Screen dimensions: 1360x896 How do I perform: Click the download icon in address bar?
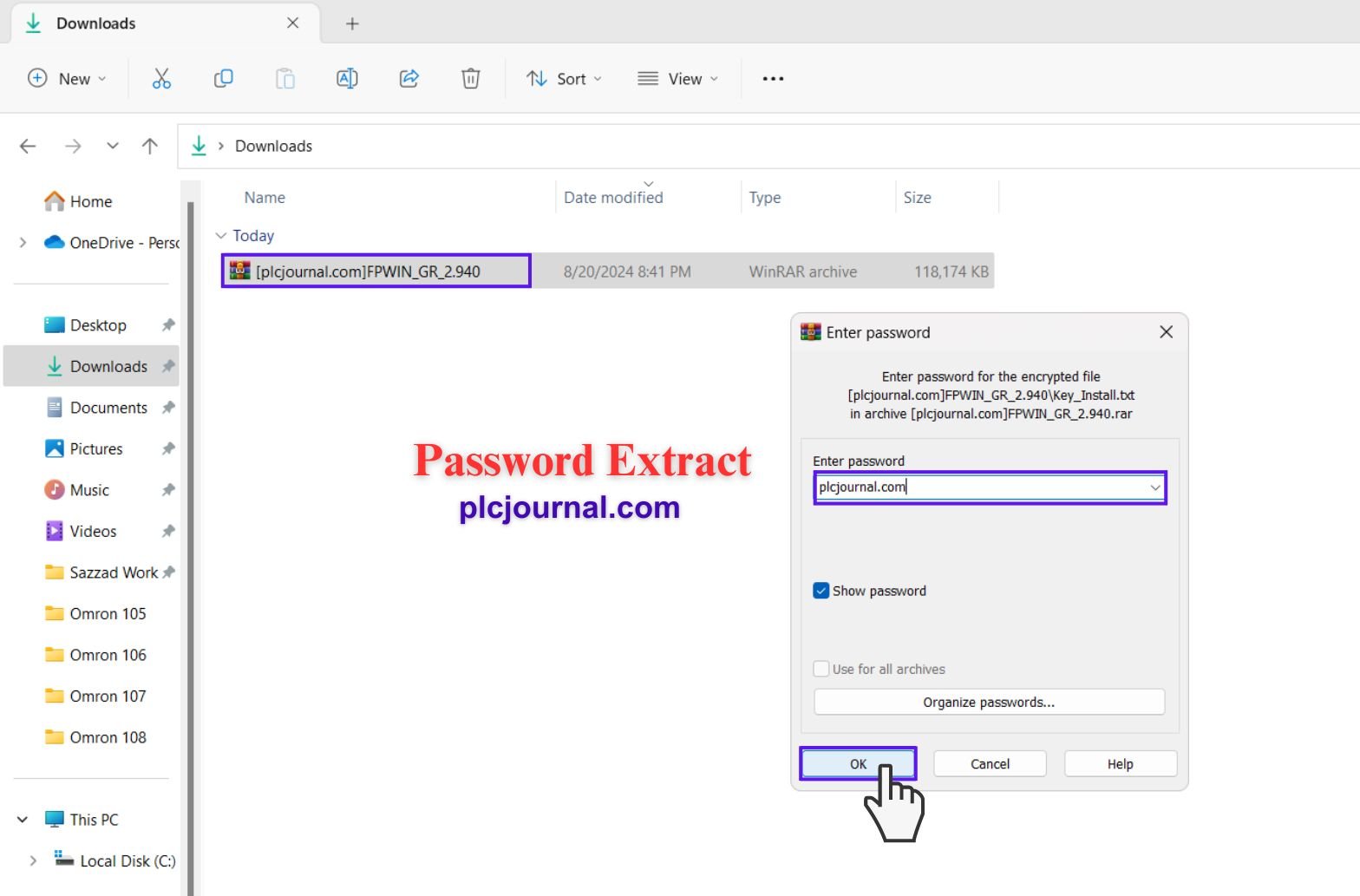coord(199,146)
